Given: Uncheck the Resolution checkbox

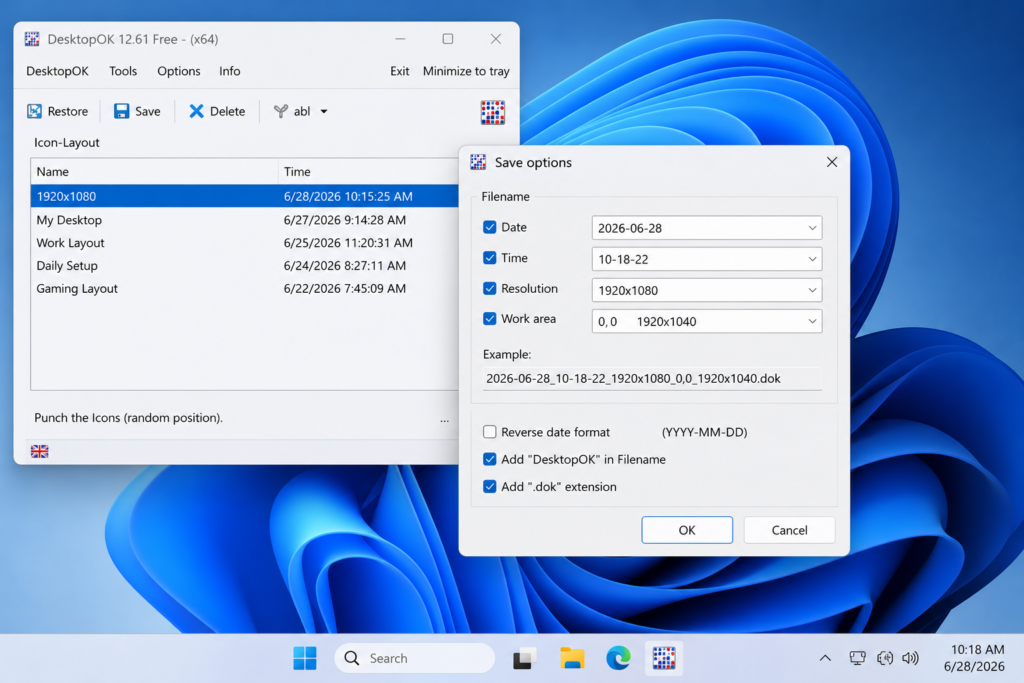Looking at the screenshot, I should 490,288.
